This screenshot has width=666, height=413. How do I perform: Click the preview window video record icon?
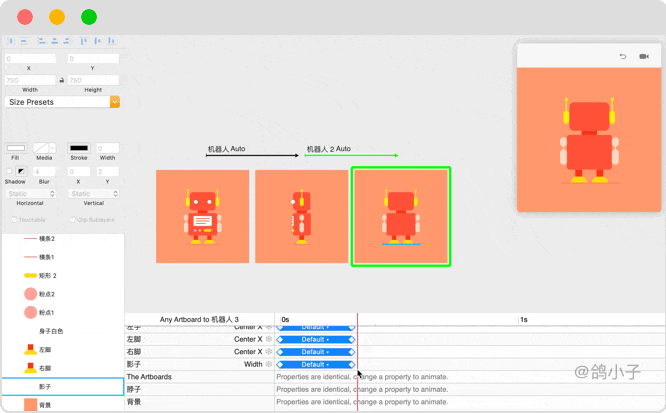coord(644,56)
